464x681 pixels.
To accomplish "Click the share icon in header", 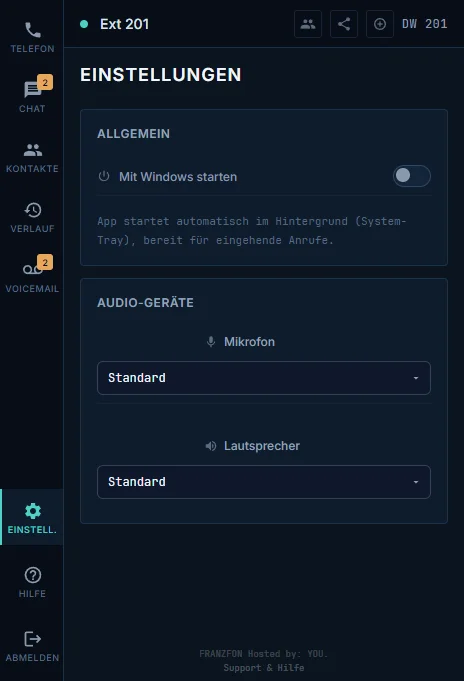I will point(344,24).
